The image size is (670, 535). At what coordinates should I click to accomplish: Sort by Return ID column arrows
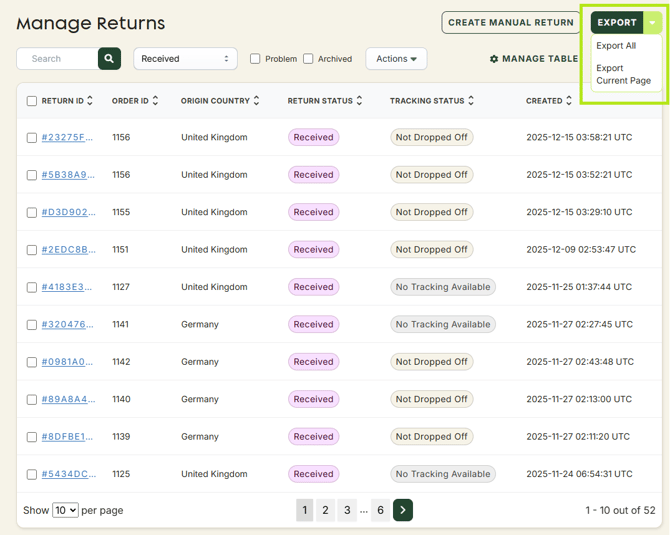[x=90, y=101]
